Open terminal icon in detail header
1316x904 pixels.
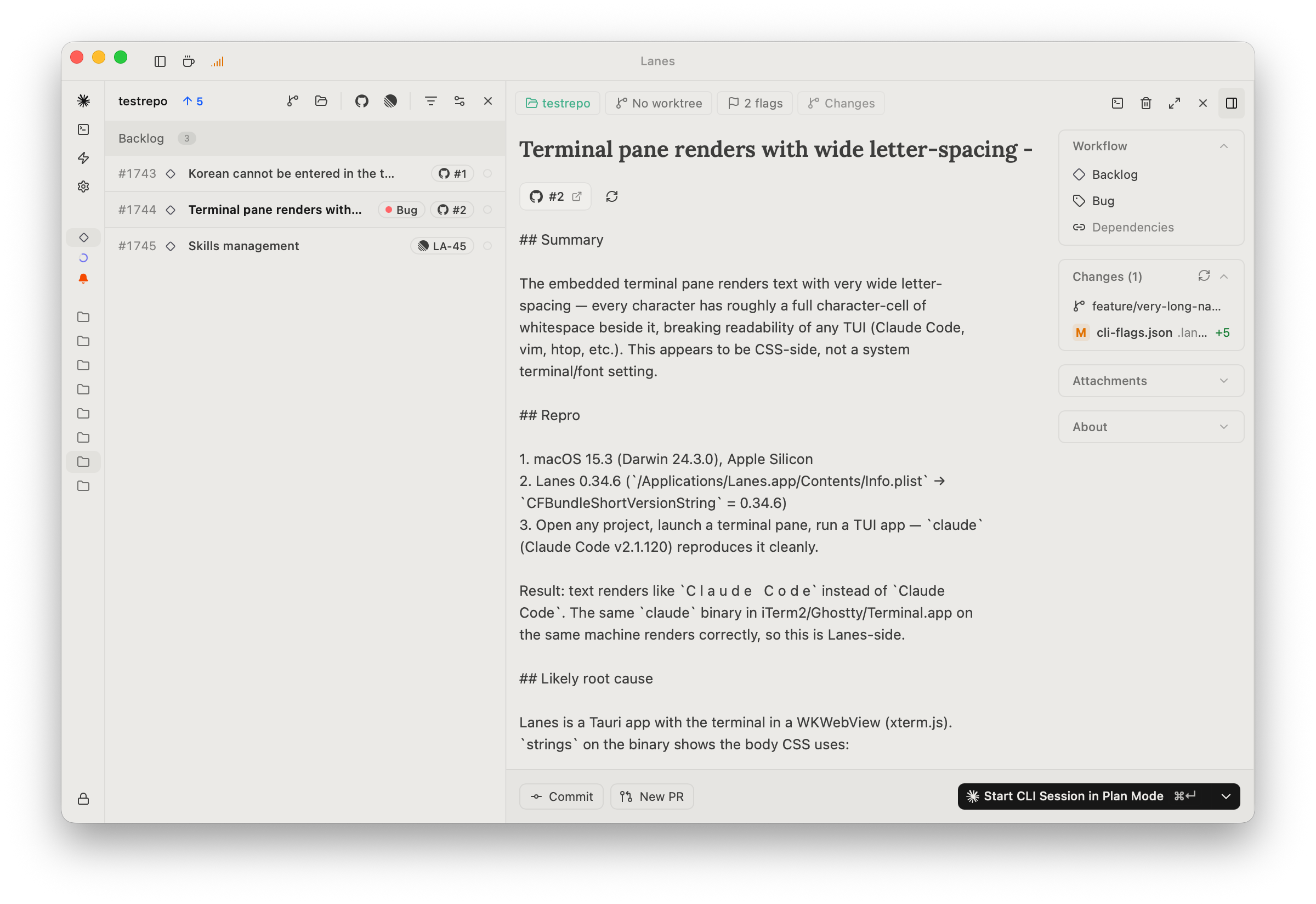pos(1118,103)
